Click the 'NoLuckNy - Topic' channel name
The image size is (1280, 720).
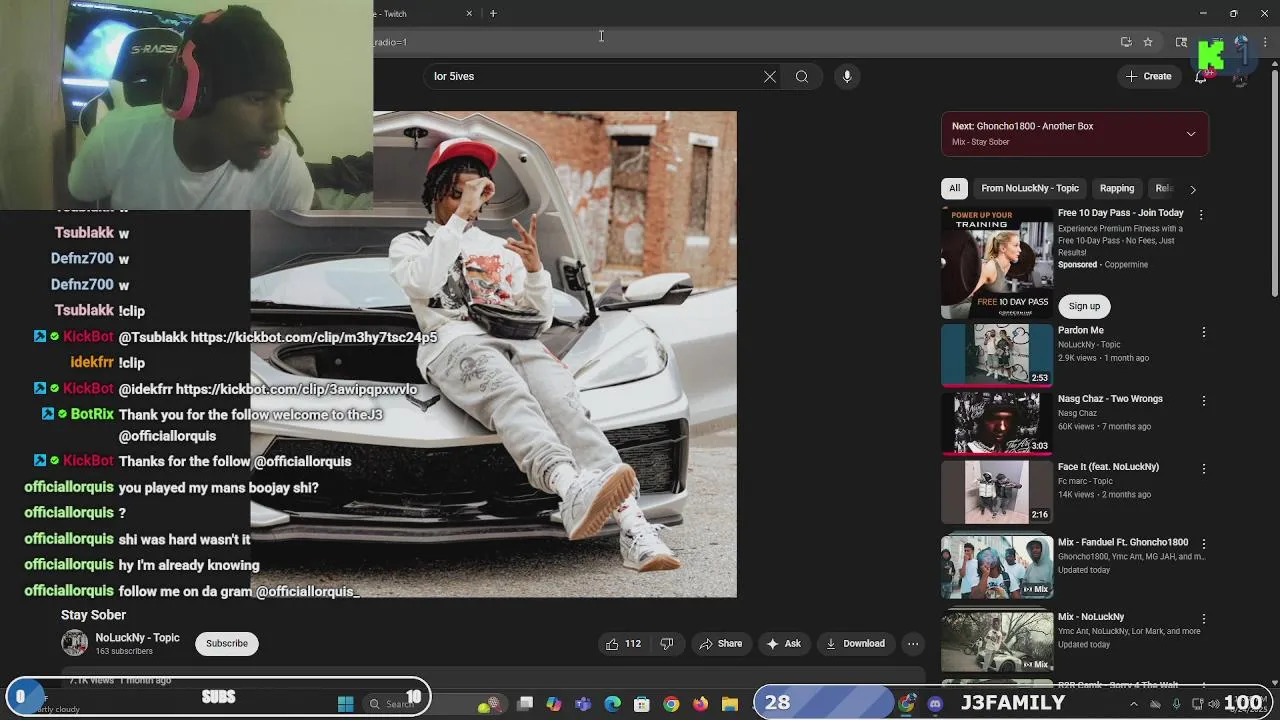(x=137, y=638)
